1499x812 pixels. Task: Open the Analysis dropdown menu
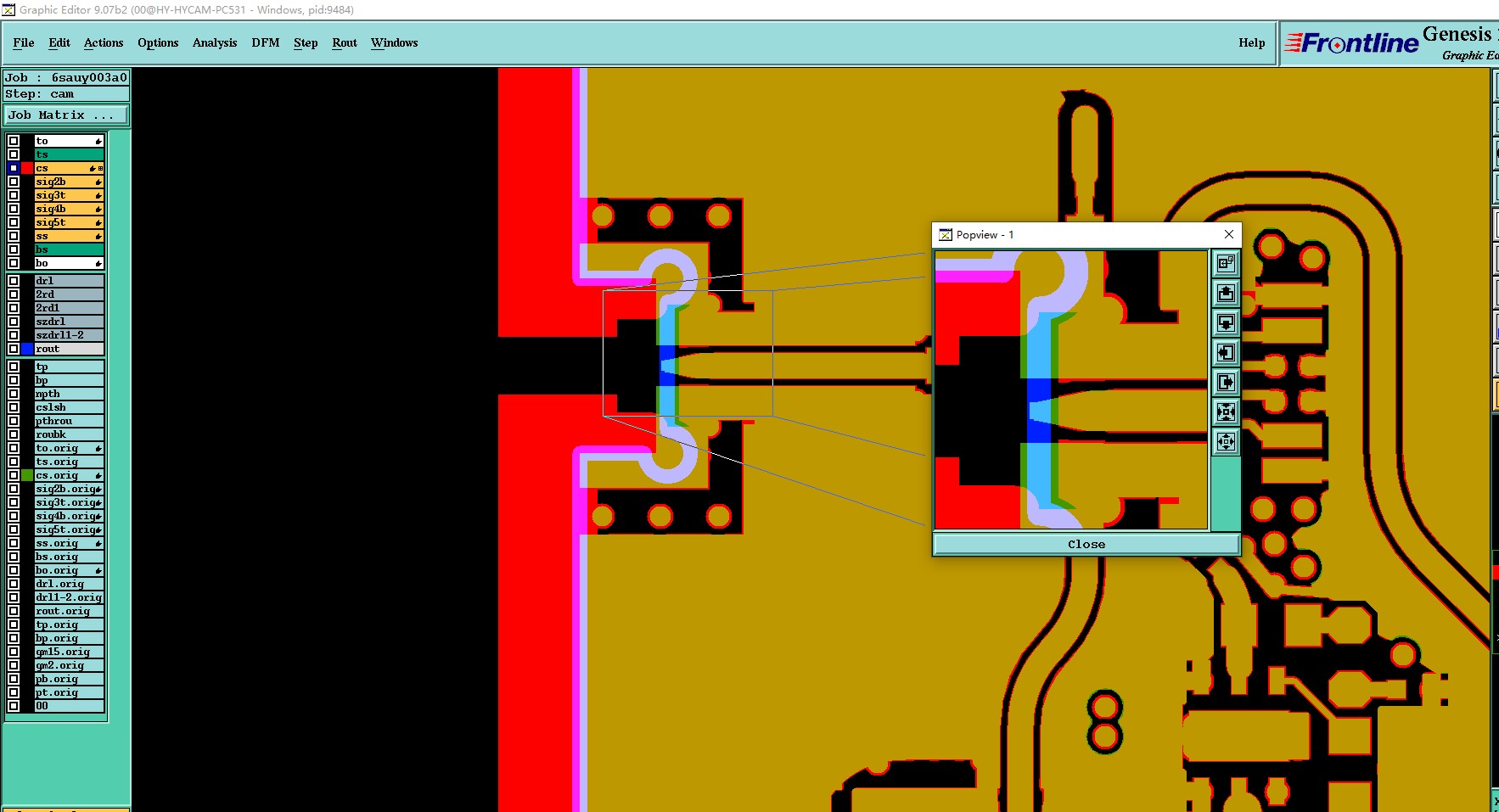pos(215,42)
